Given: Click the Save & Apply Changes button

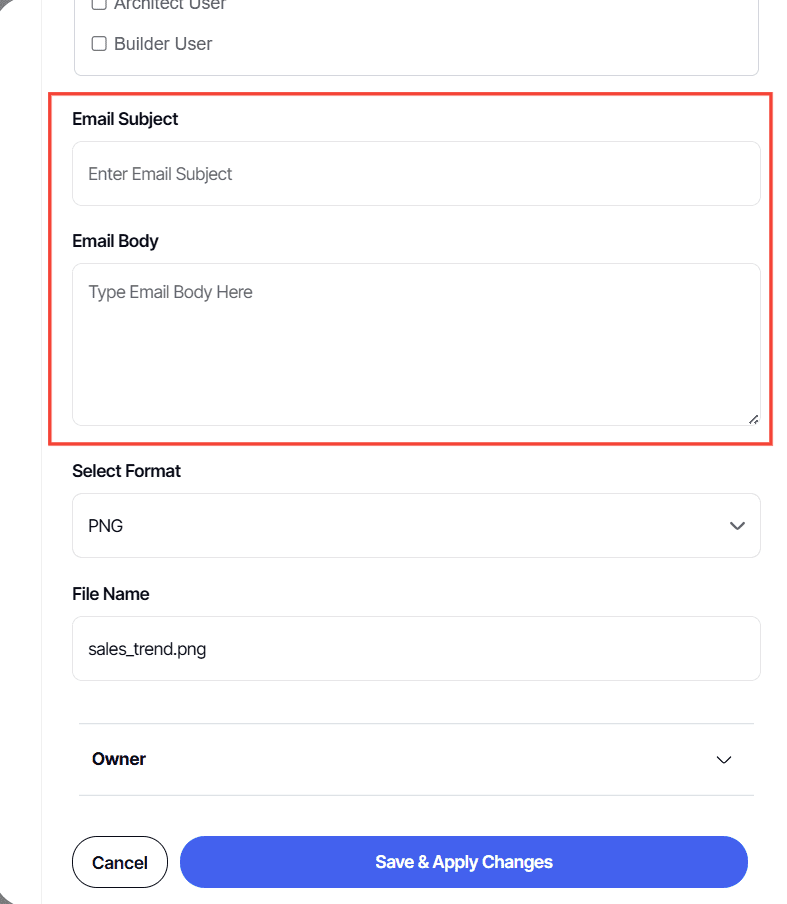Looking at the screenshot, I should click(463, 861).
